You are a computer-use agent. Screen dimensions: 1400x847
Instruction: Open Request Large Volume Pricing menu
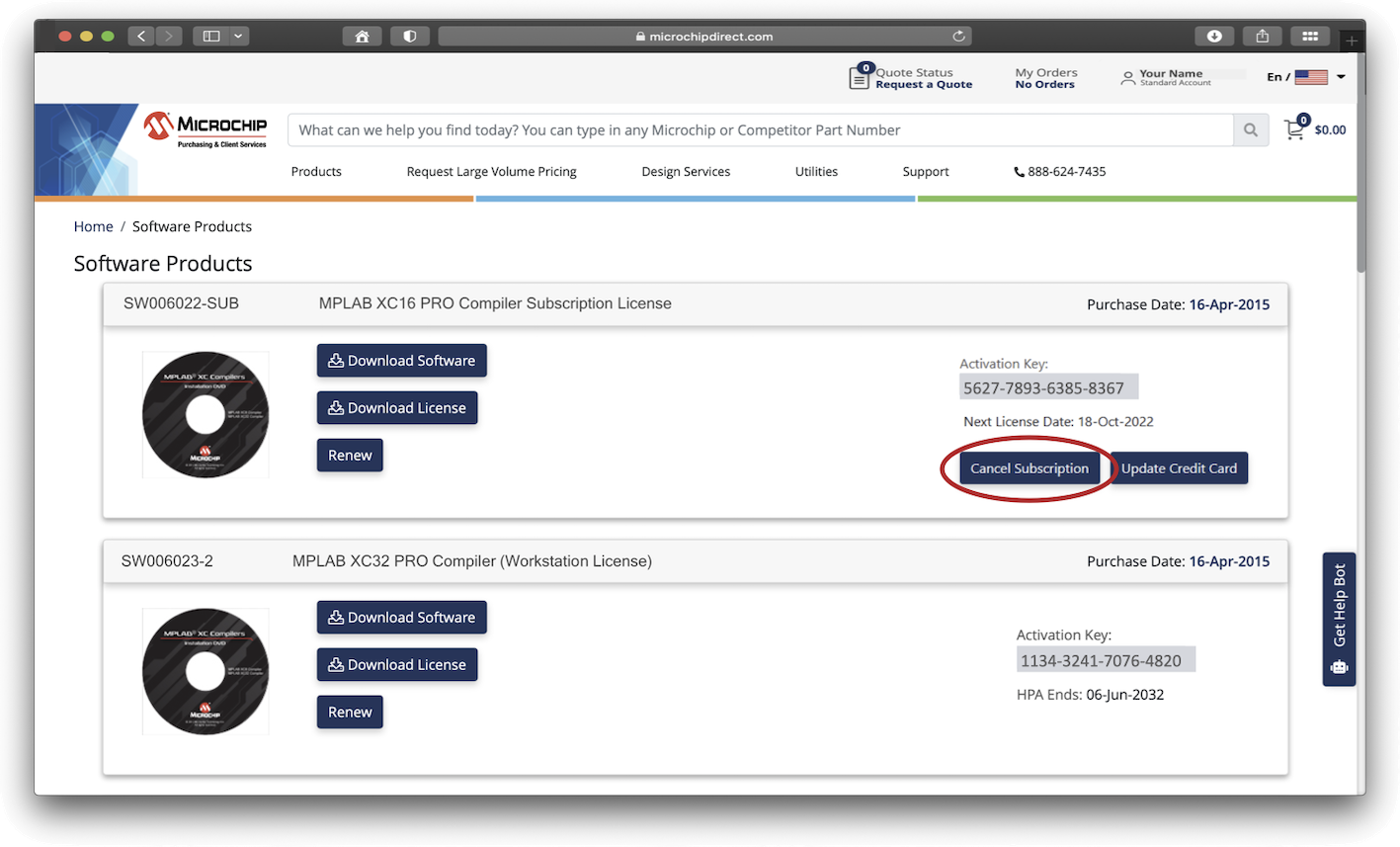pos(491,172)
